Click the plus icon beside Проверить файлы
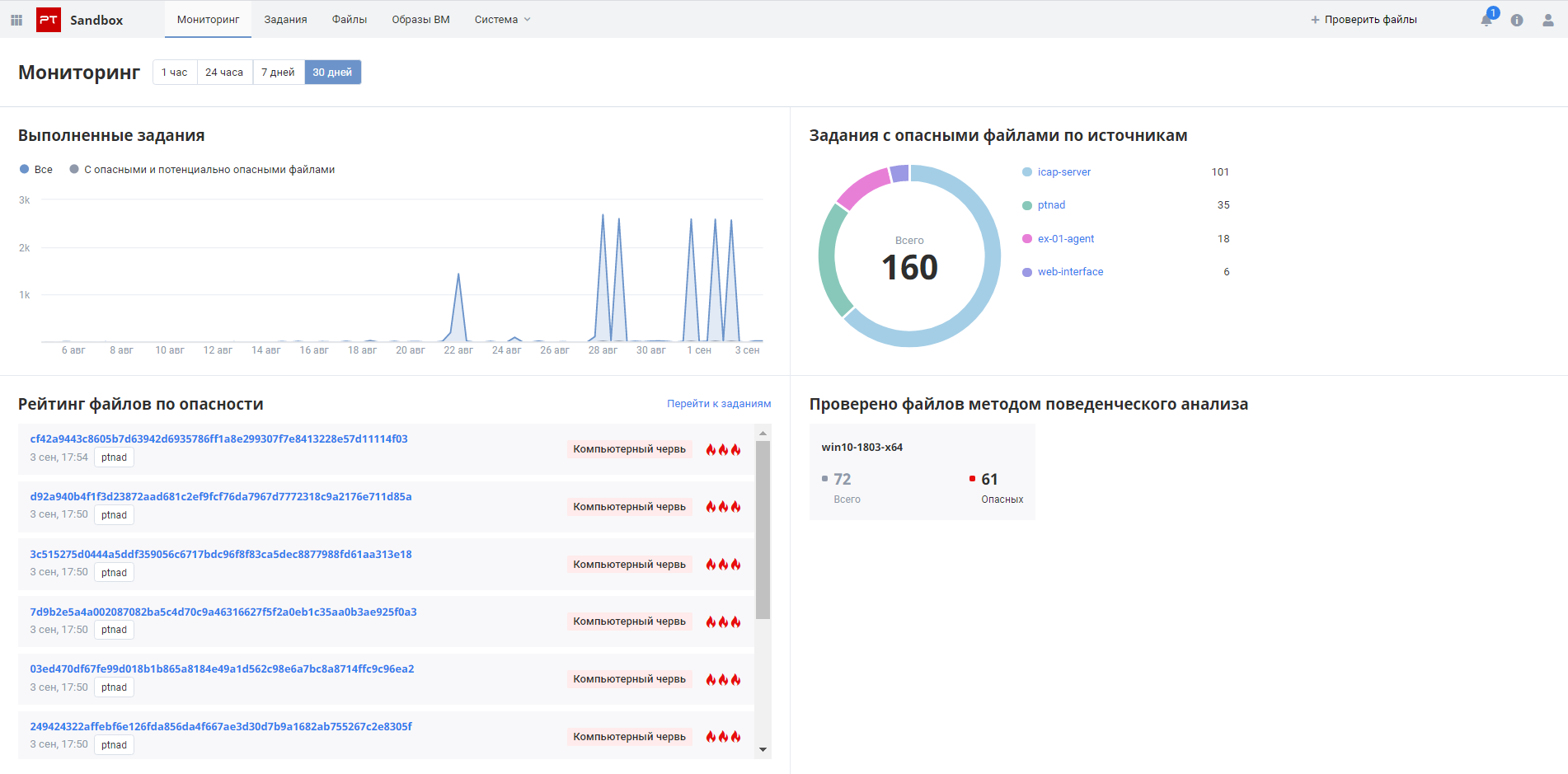This screenshot has height=774, width=1568. pyautogui.click(x=1315, y=20)
